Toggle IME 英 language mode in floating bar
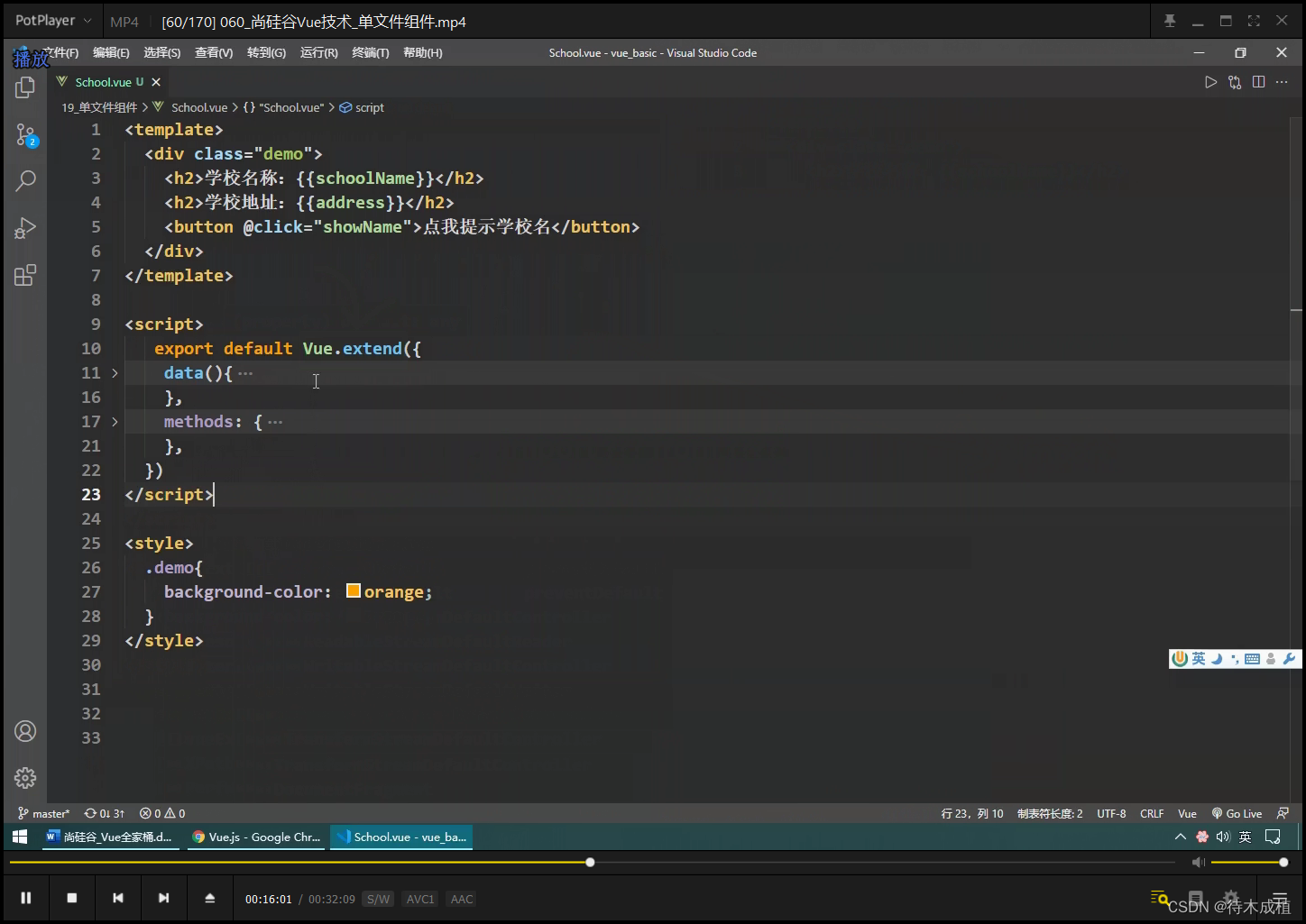The image size is (1306, 924). [x=1199, y=659]
